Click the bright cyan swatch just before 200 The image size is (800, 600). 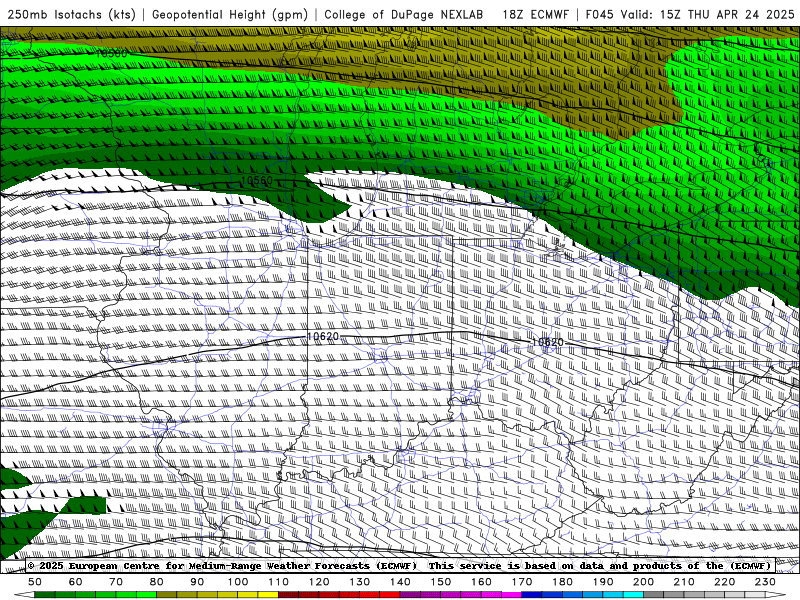[x=633, y=595]
